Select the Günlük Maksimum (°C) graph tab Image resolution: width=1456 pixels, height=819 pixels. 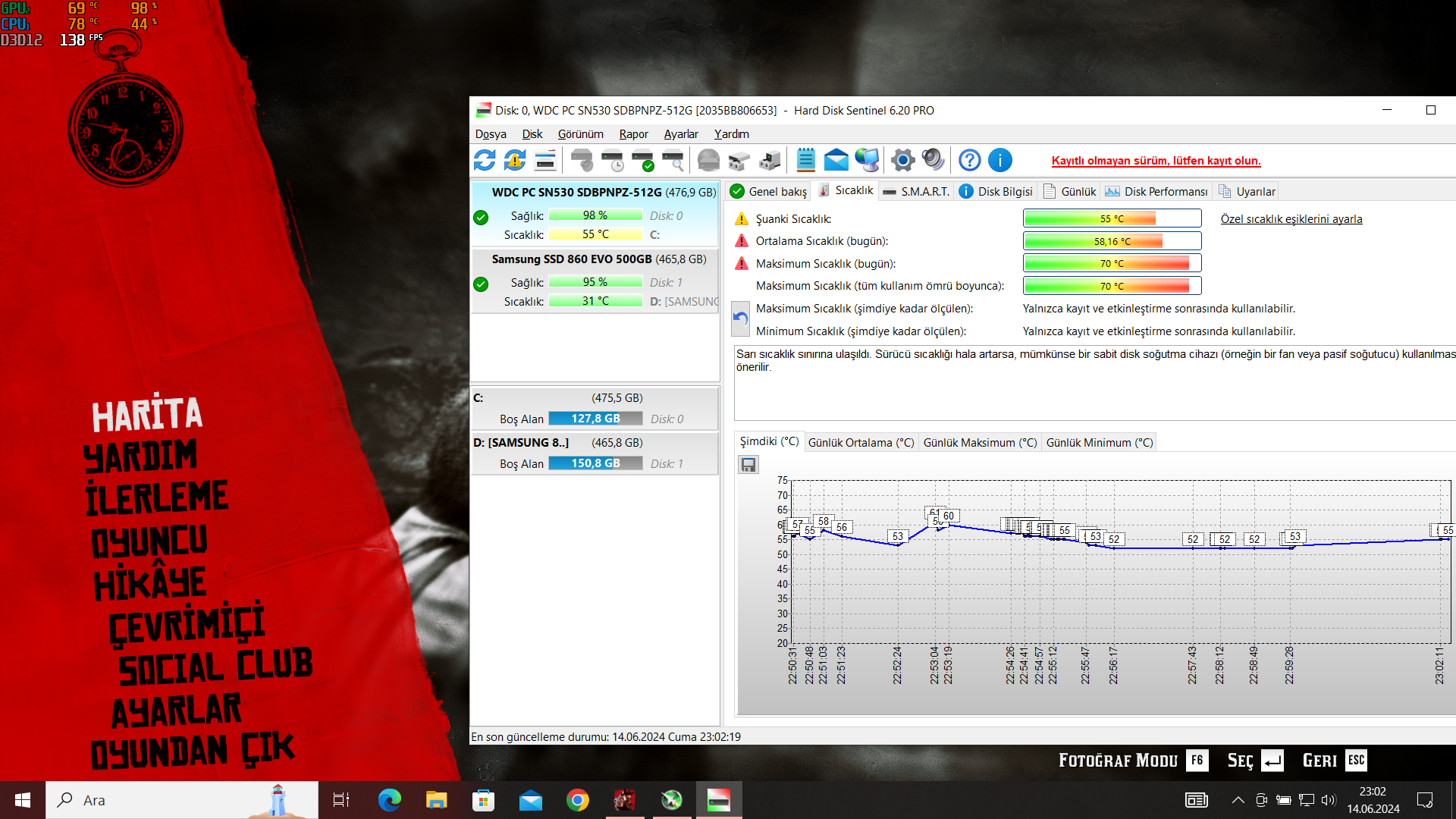click(980, 443)
